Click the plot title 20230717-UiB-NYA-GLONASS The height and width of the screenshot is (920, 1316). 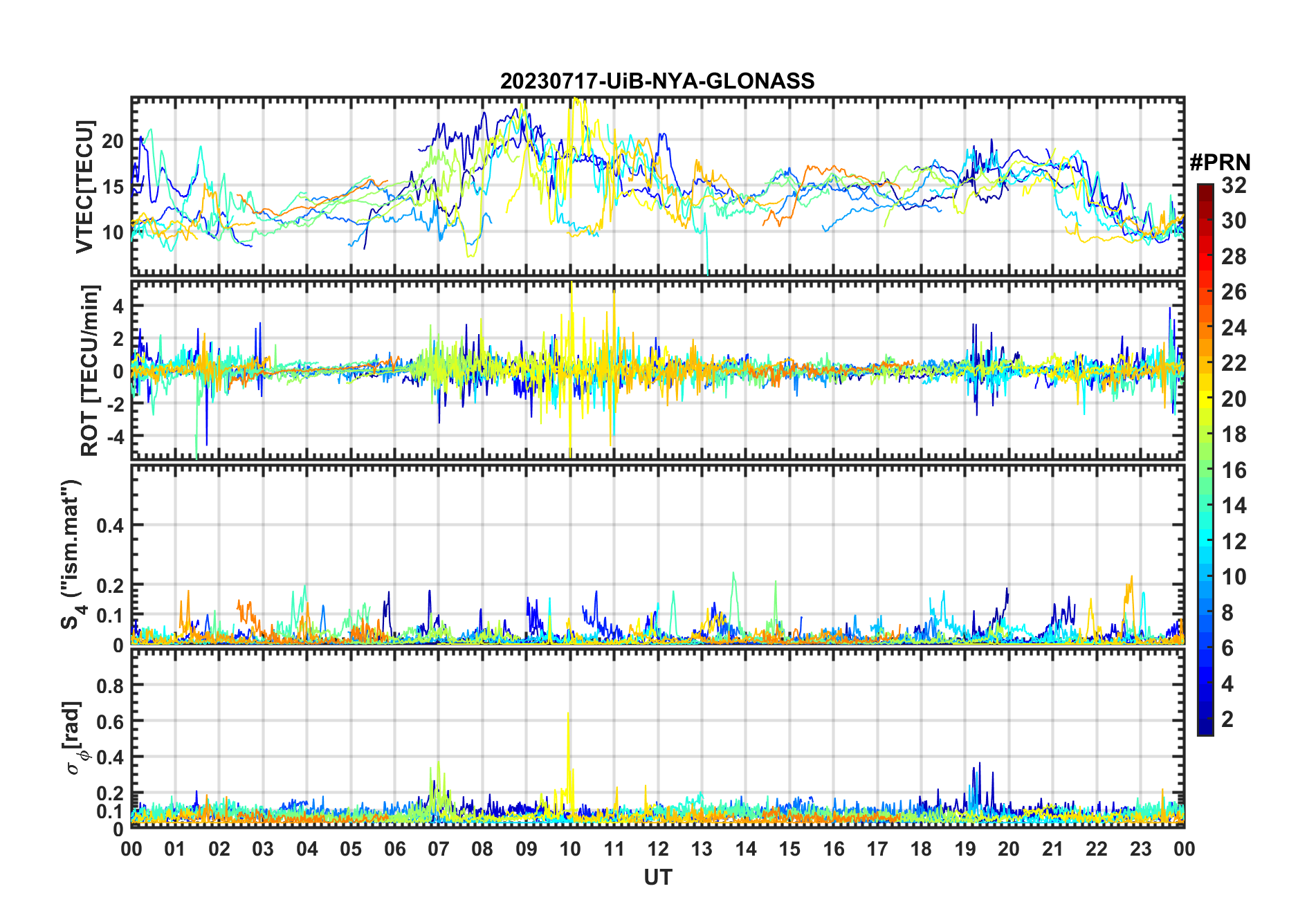[657, 81]
